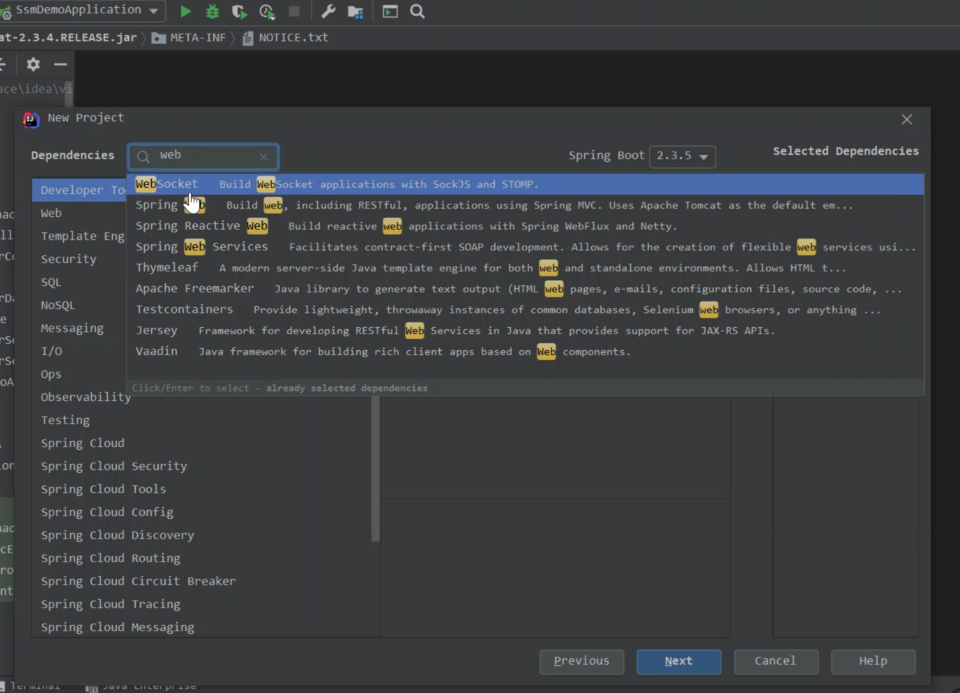Select the Ops category
This screenshot has width=960, height=693.
[x=80, y=374]
